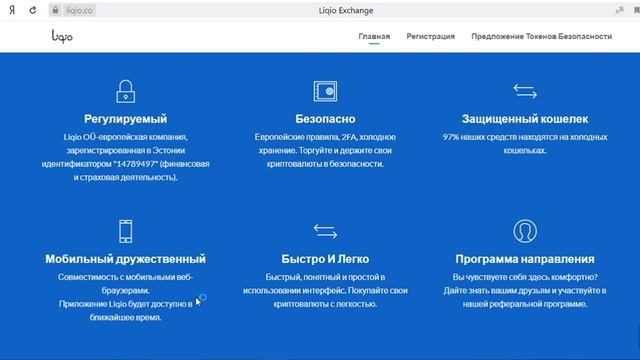Click the referral program description text

[525, 290]
